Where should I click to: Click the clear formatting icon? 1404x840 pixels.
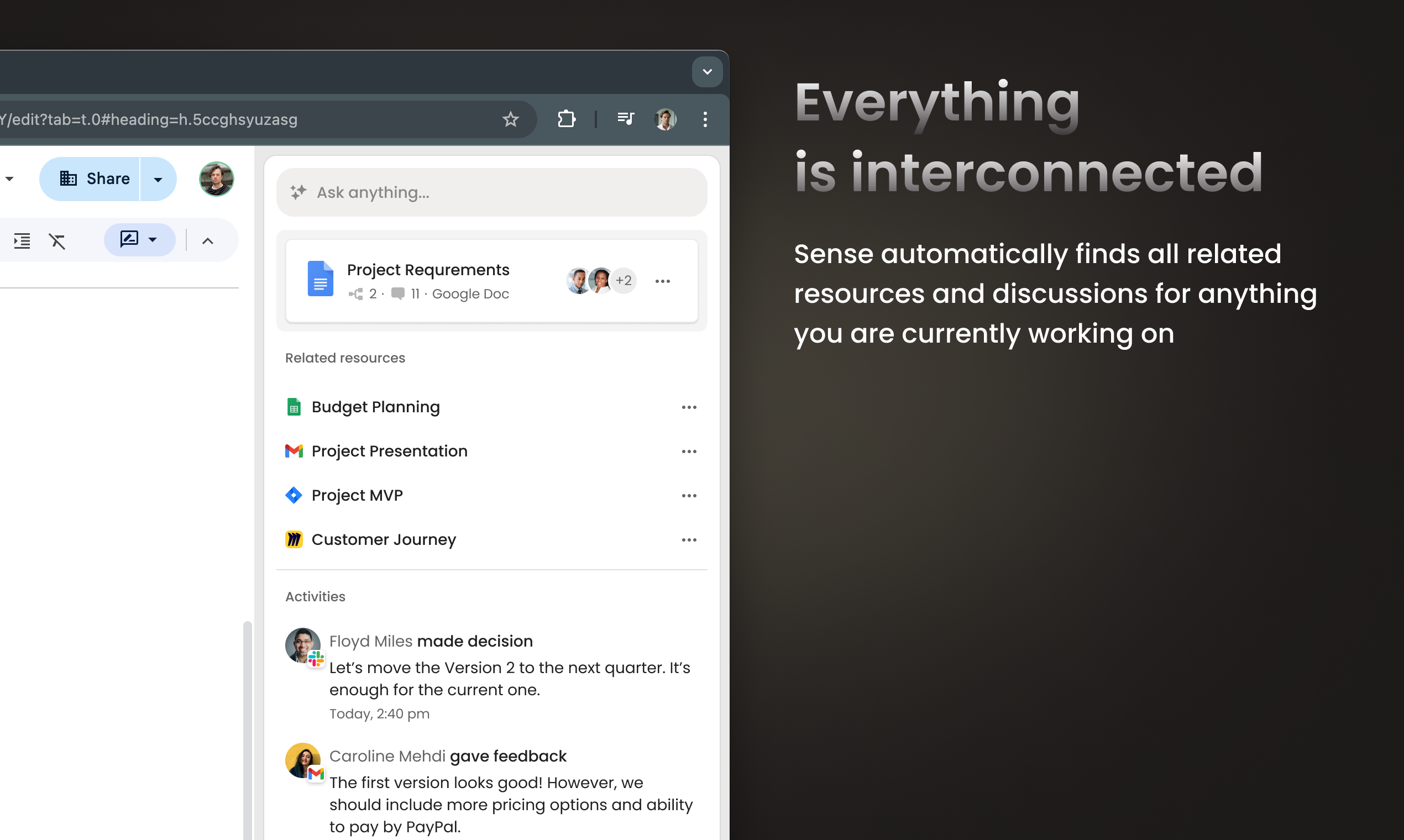click(x=57, y=240)
